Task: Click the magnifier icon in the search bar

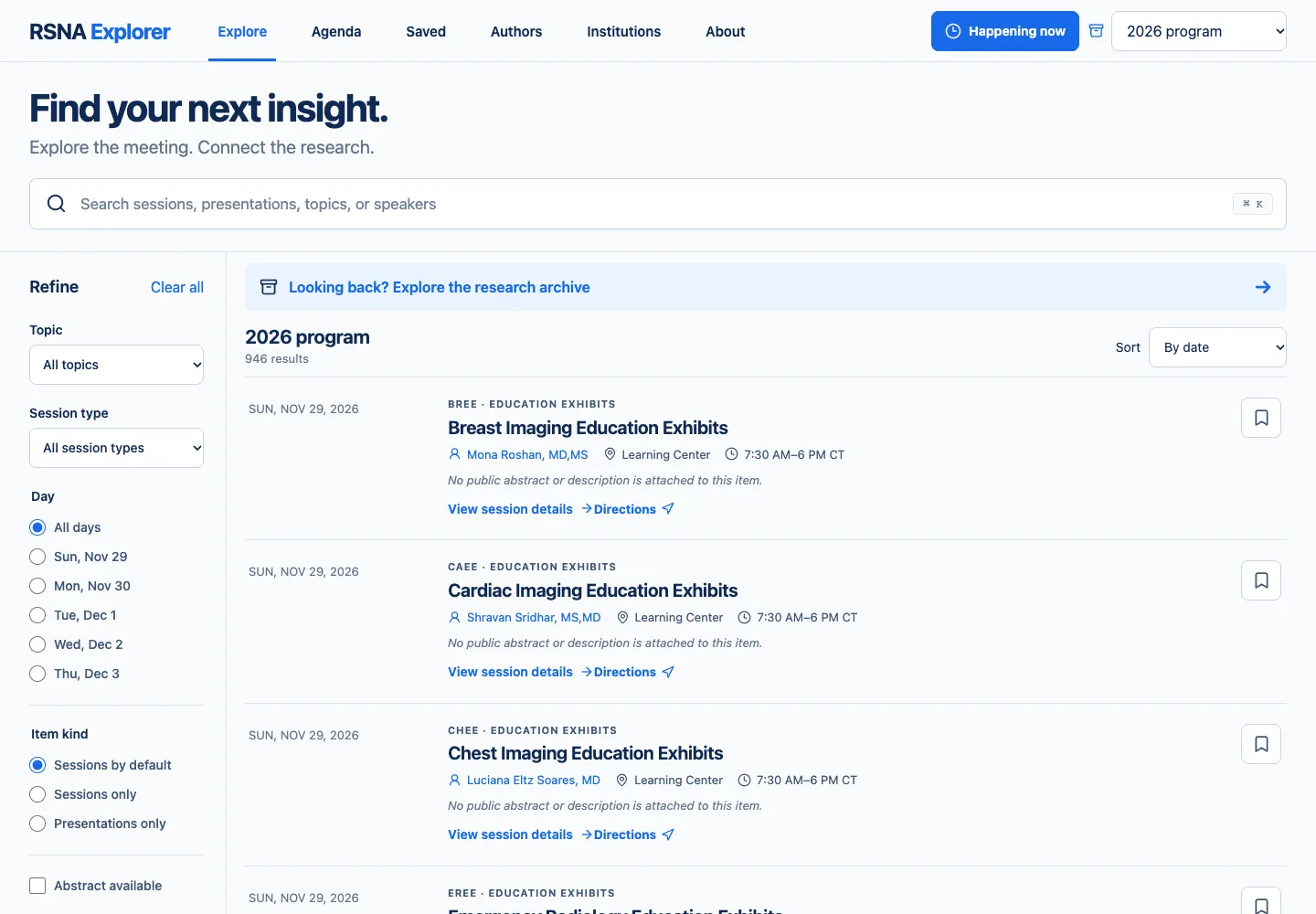Action: point(56,204)
